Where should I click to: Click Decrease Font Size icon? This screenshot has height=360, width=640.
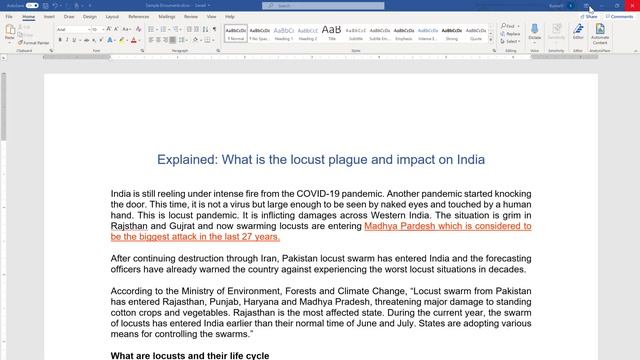tap(116, 29)
